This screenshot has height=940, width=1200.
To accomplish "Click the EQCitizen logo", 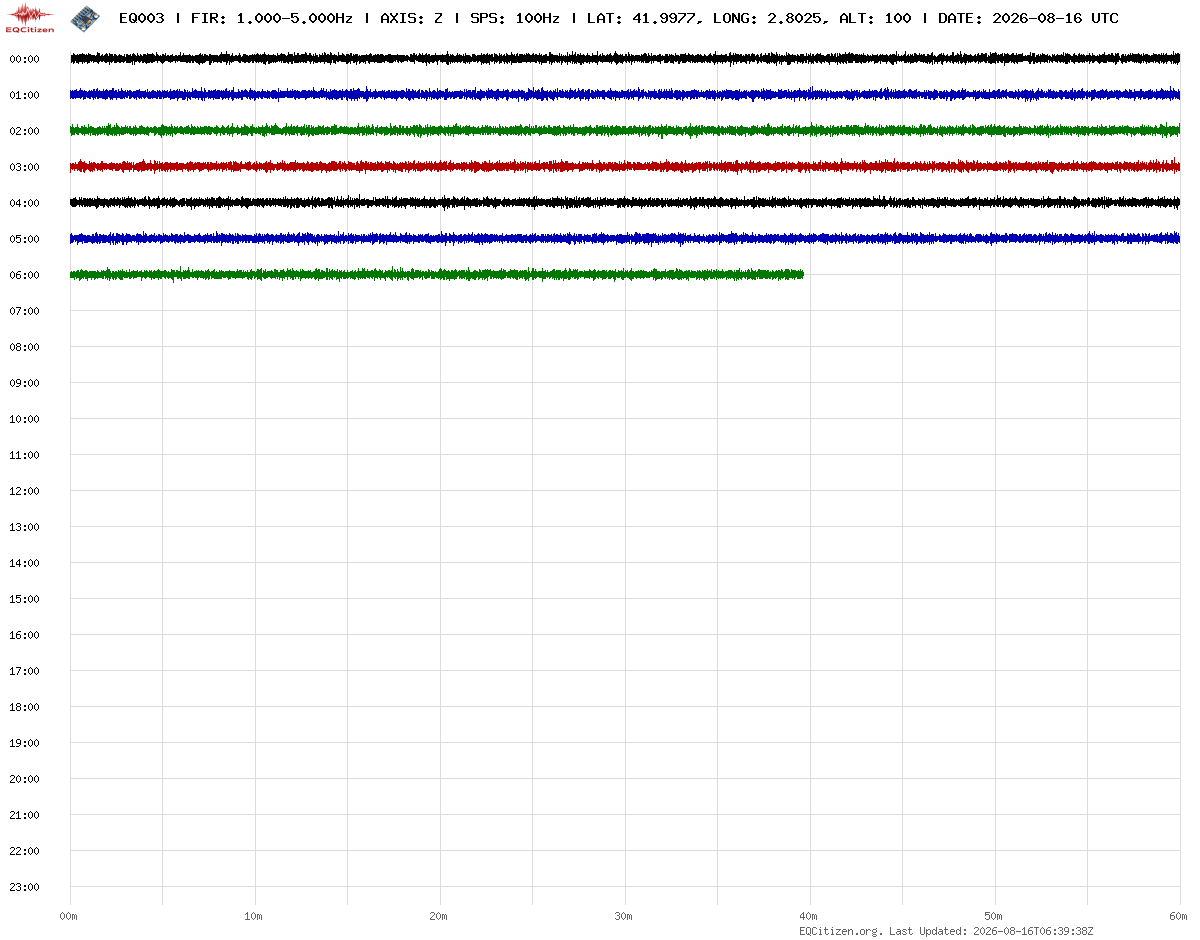I will click(x=30, y=17).
